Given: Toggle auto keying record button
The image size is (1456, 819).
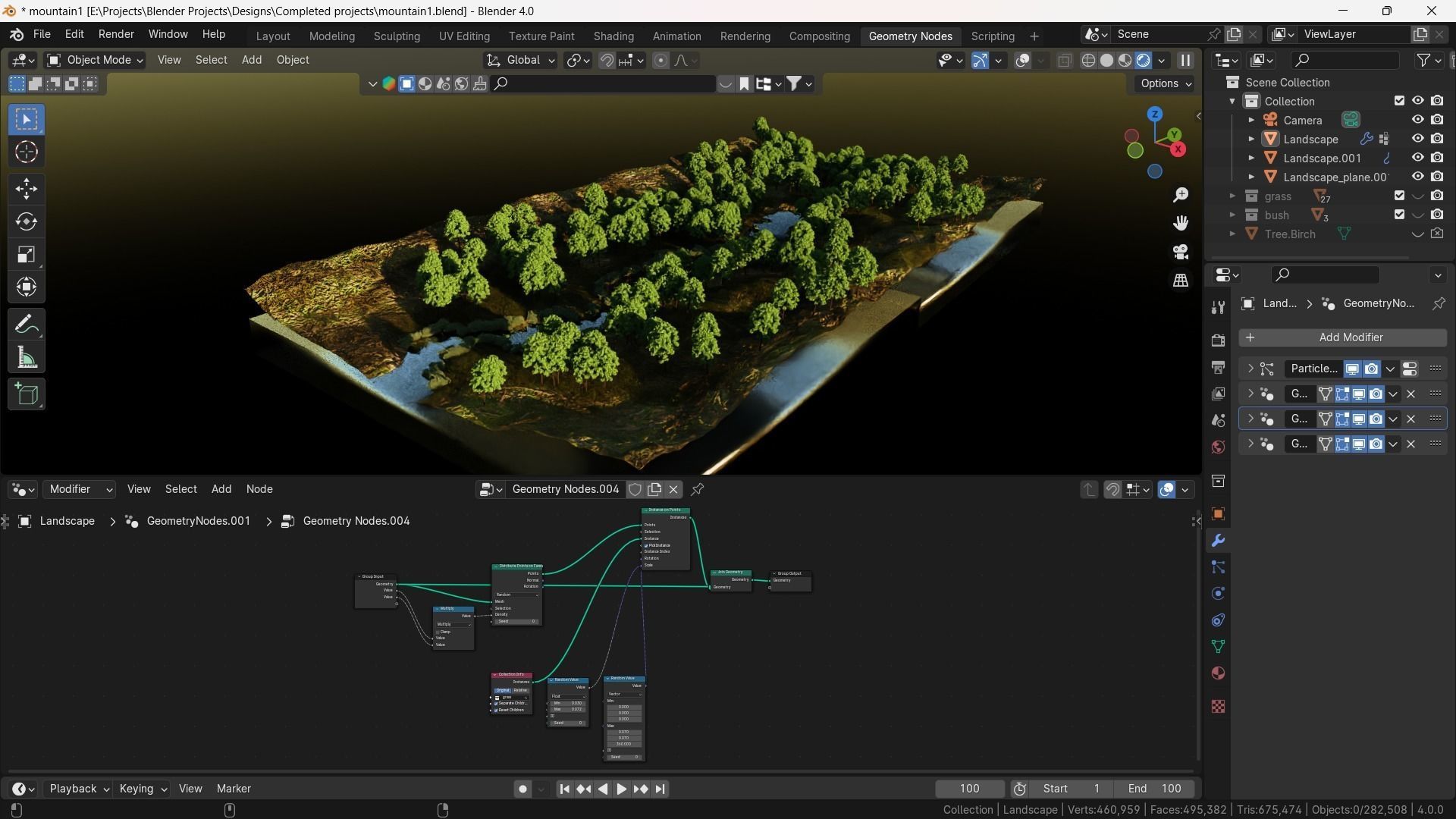Looking at the screenshot, I should coord(522,789).
